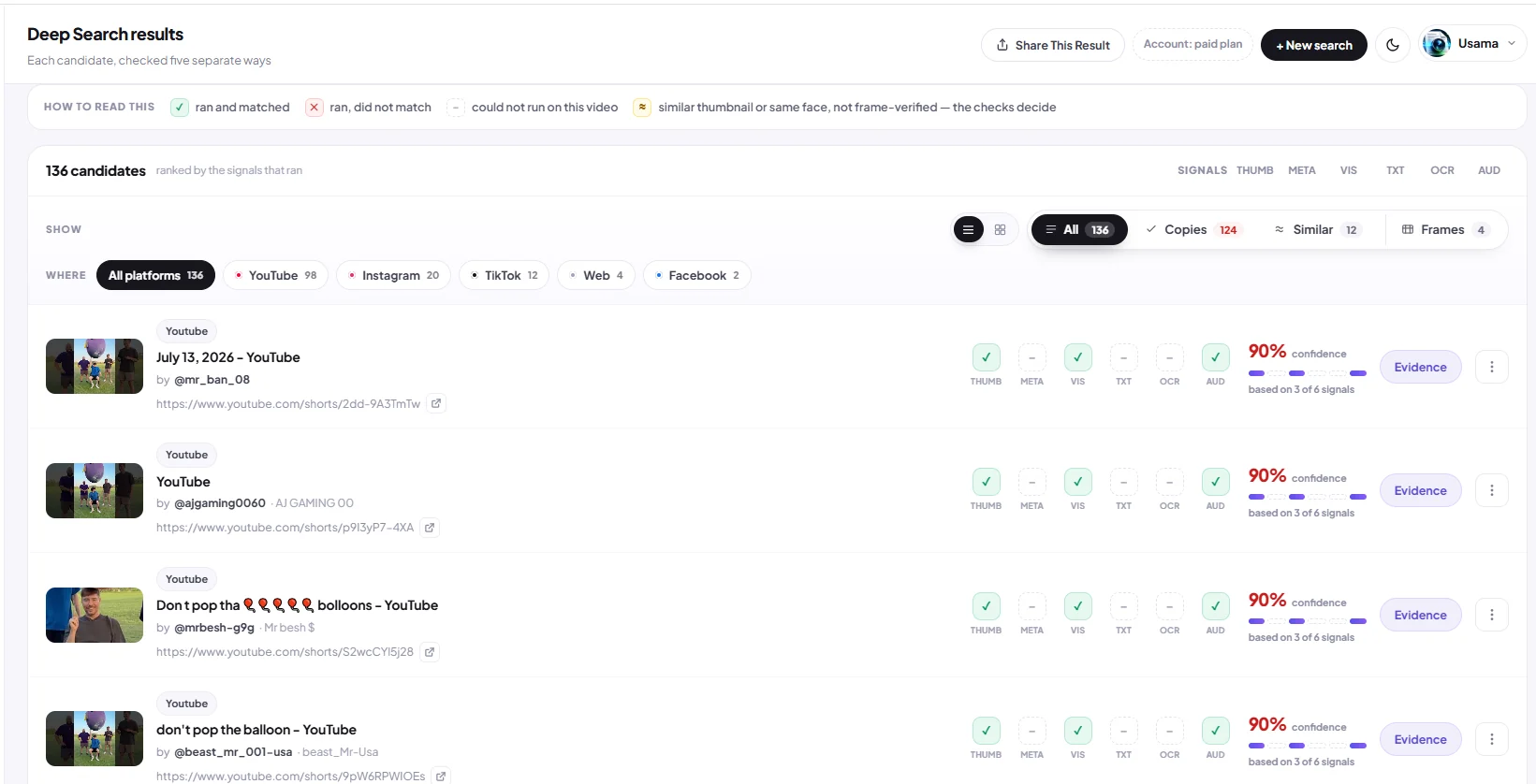Click THUMB check icon in July 13 row
The height and width of the screenshot is (784, 1536).
[986, 357]
